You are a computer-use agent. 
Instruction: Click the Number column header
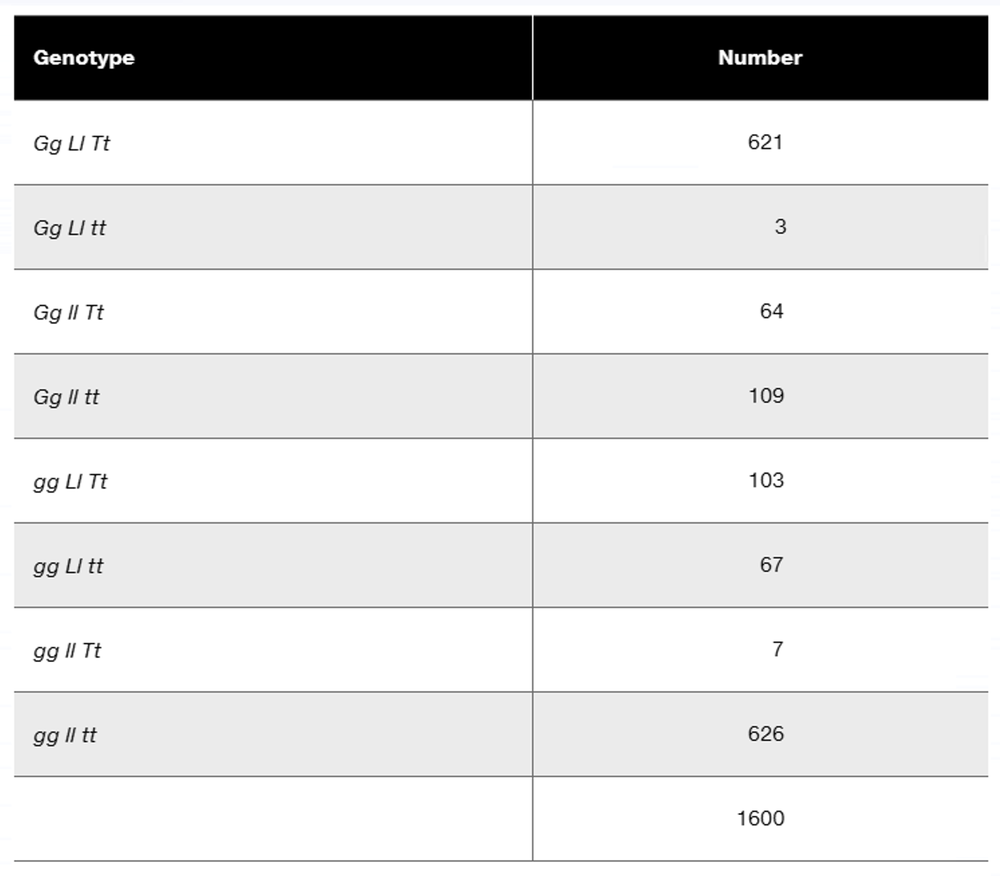click(760, 58)
